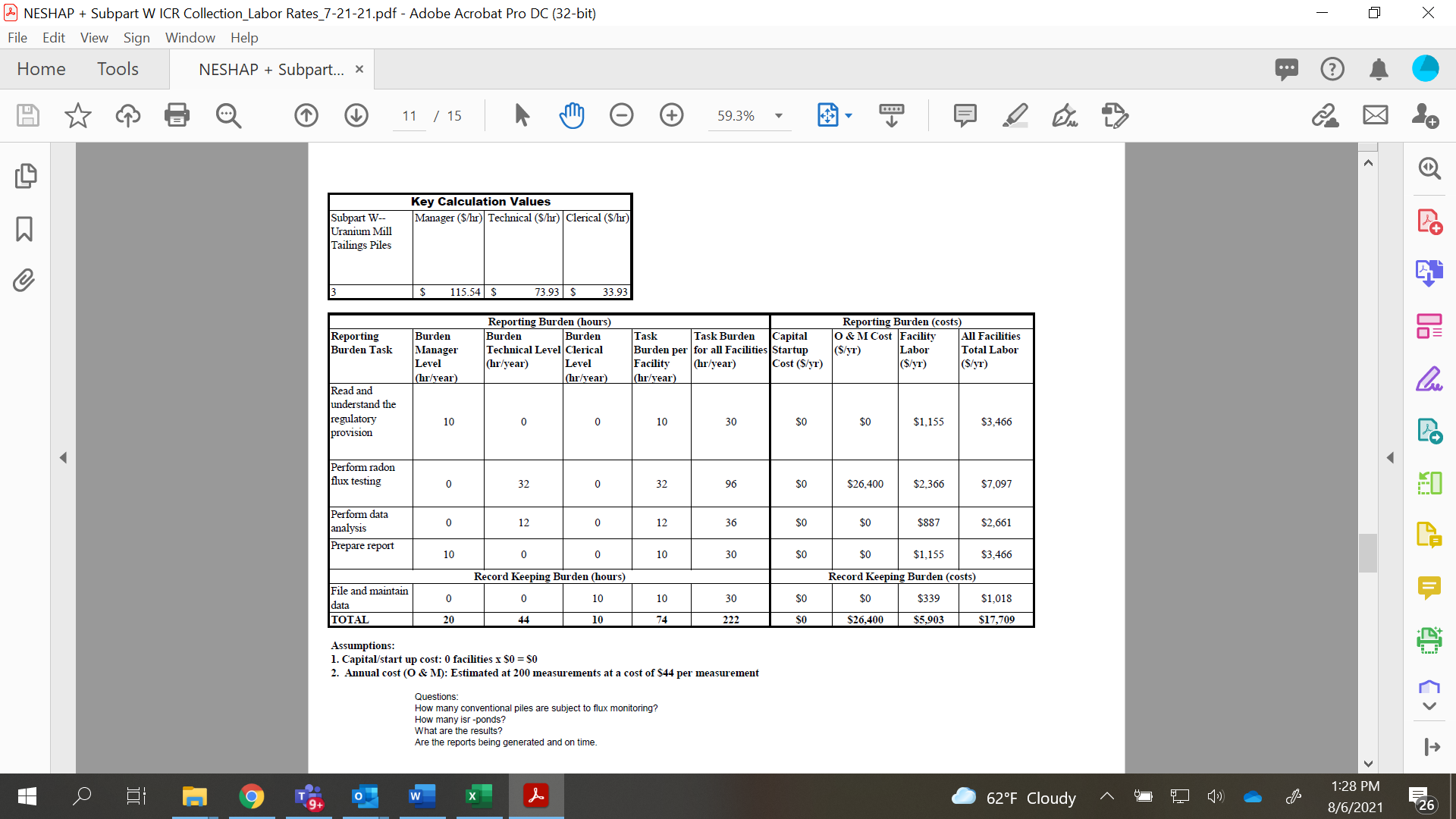Go to previous page arrow

tap(306, 115)
